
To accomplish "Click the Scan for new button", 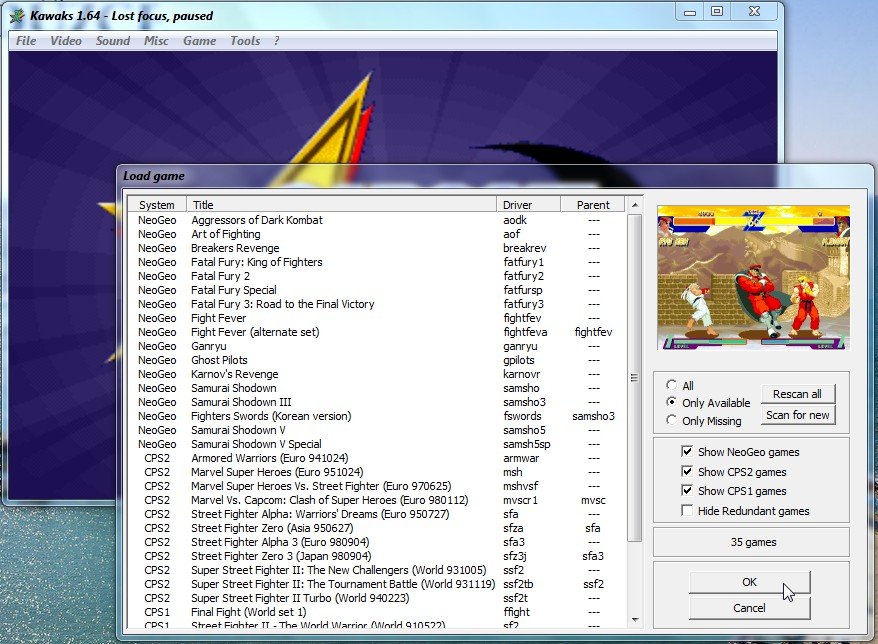I will pyautogui.click(x=797, y=415).
